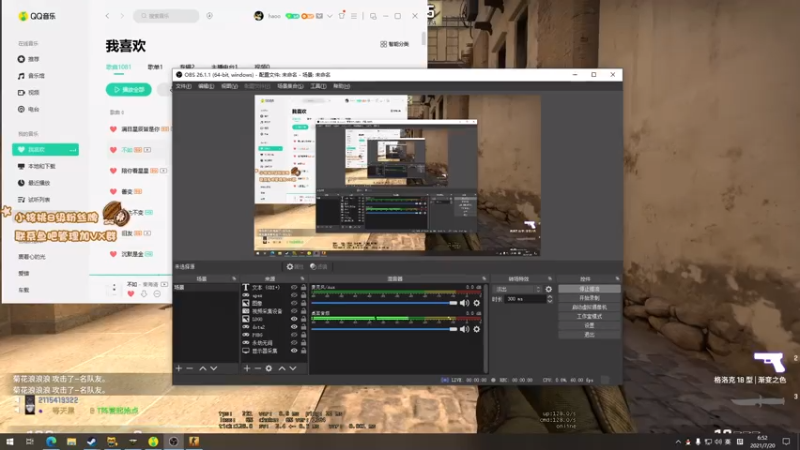
Task: Click the QQ音乐 search field
Action: 166,16
